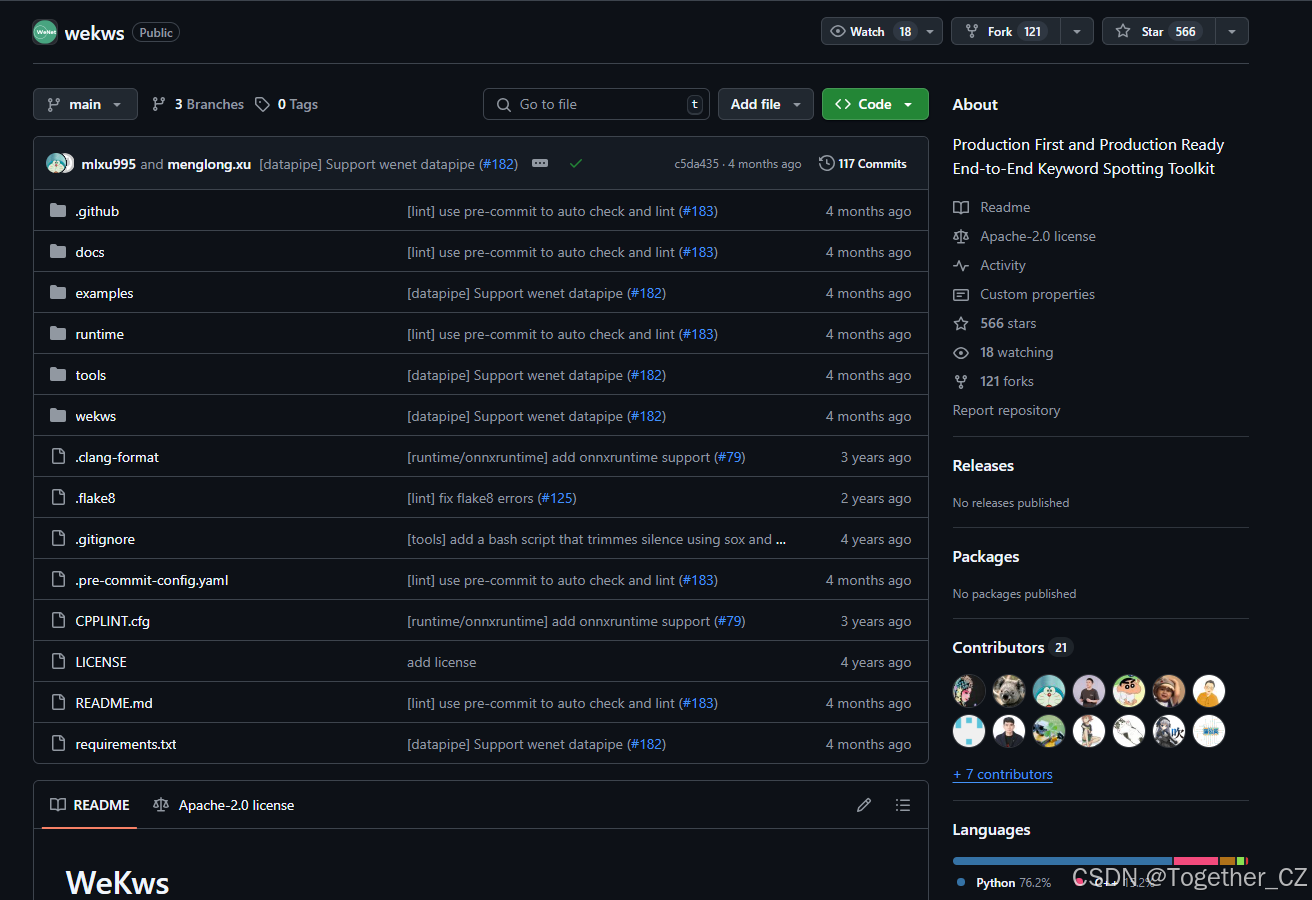Image resolution: width=1312 pixels, height=900 pixels.
Task: Open the README outline list icon
Action: click(903, 805)
